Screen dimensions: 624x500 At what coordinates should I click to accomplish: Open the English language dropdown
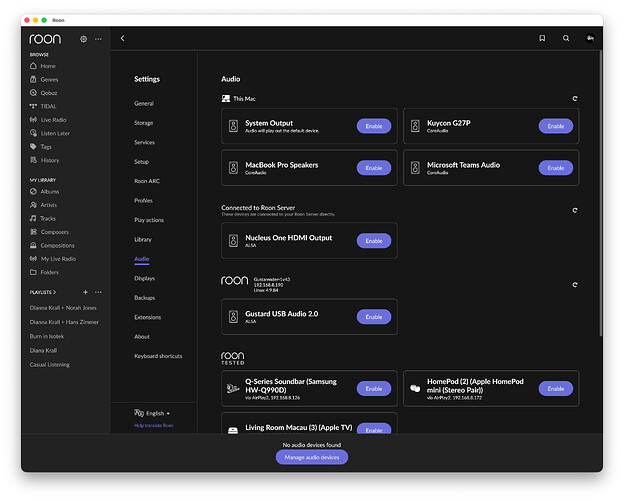pyautogui.click(x=152, y=413)
